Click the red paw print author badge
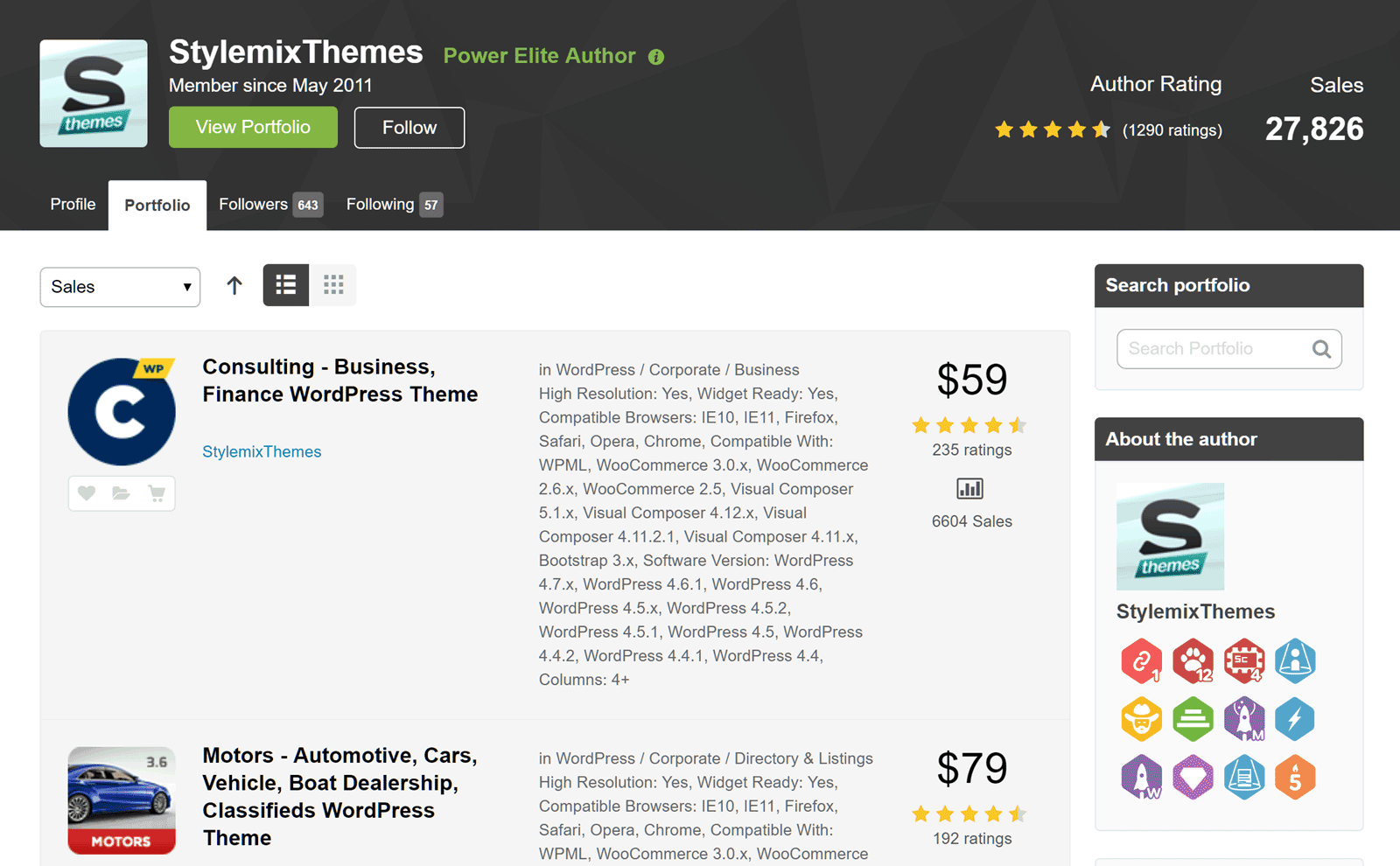This screenshot has width=1400, height=866. (x=1193, y=661)
